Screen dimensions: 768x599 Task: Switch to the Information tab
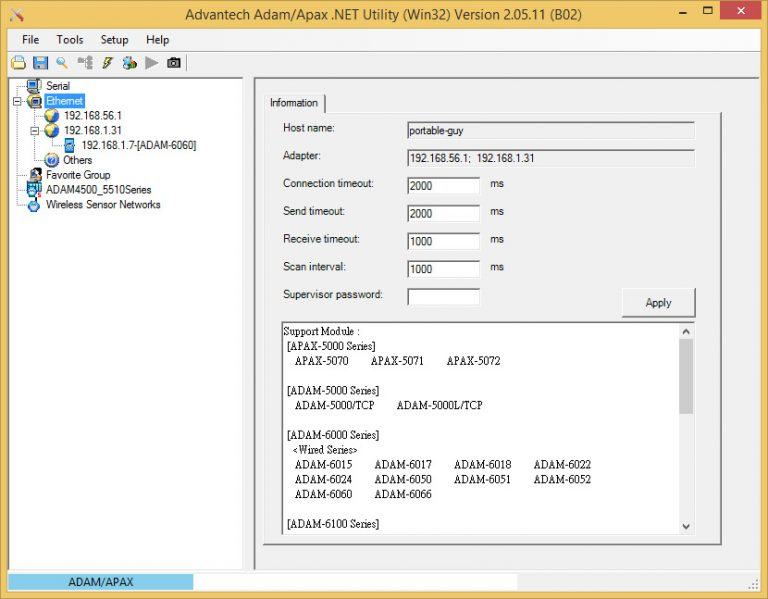click(x=294, y=103)
